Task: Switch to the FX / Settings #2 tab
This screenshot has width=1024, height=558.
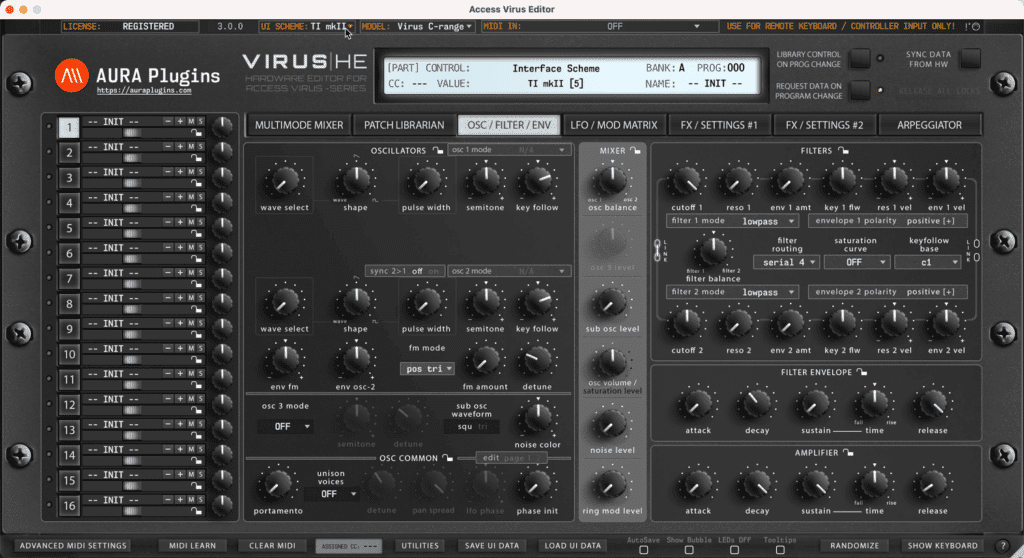Action: click(x=824, y=125)
